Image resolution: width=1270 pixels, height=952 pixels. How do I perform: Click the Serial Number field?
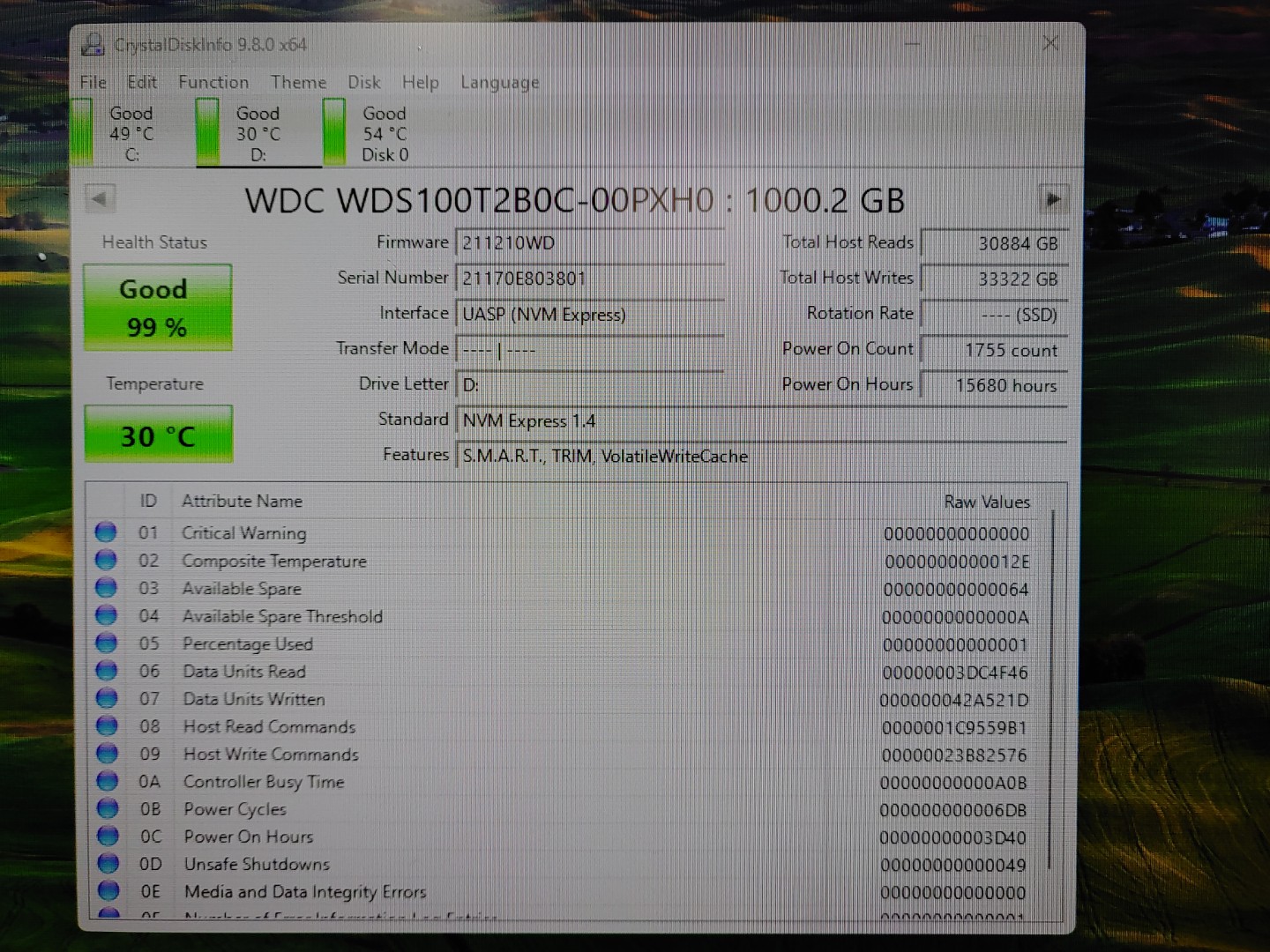click(x=589, y=278)
